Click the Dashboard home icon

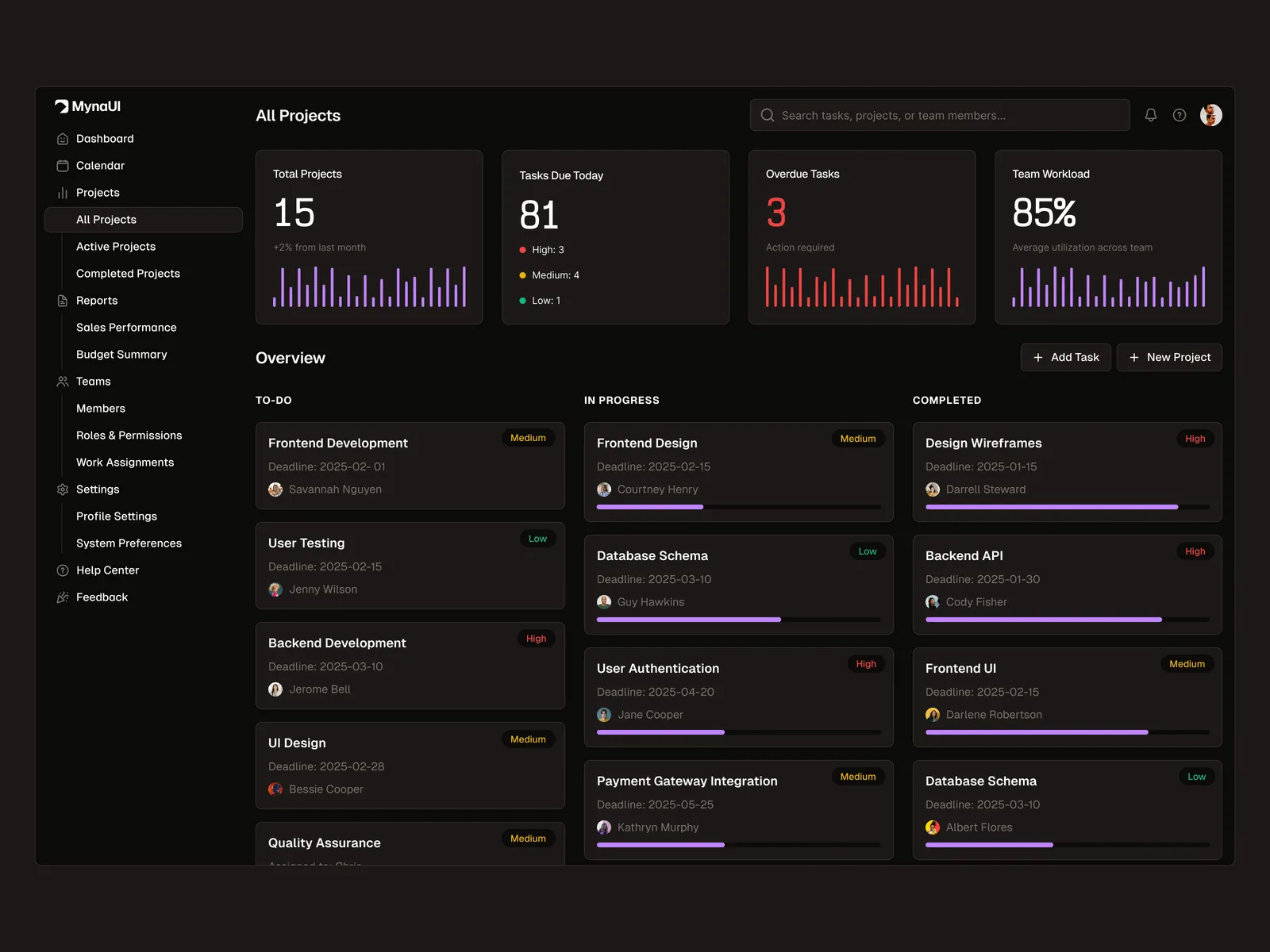63,139
